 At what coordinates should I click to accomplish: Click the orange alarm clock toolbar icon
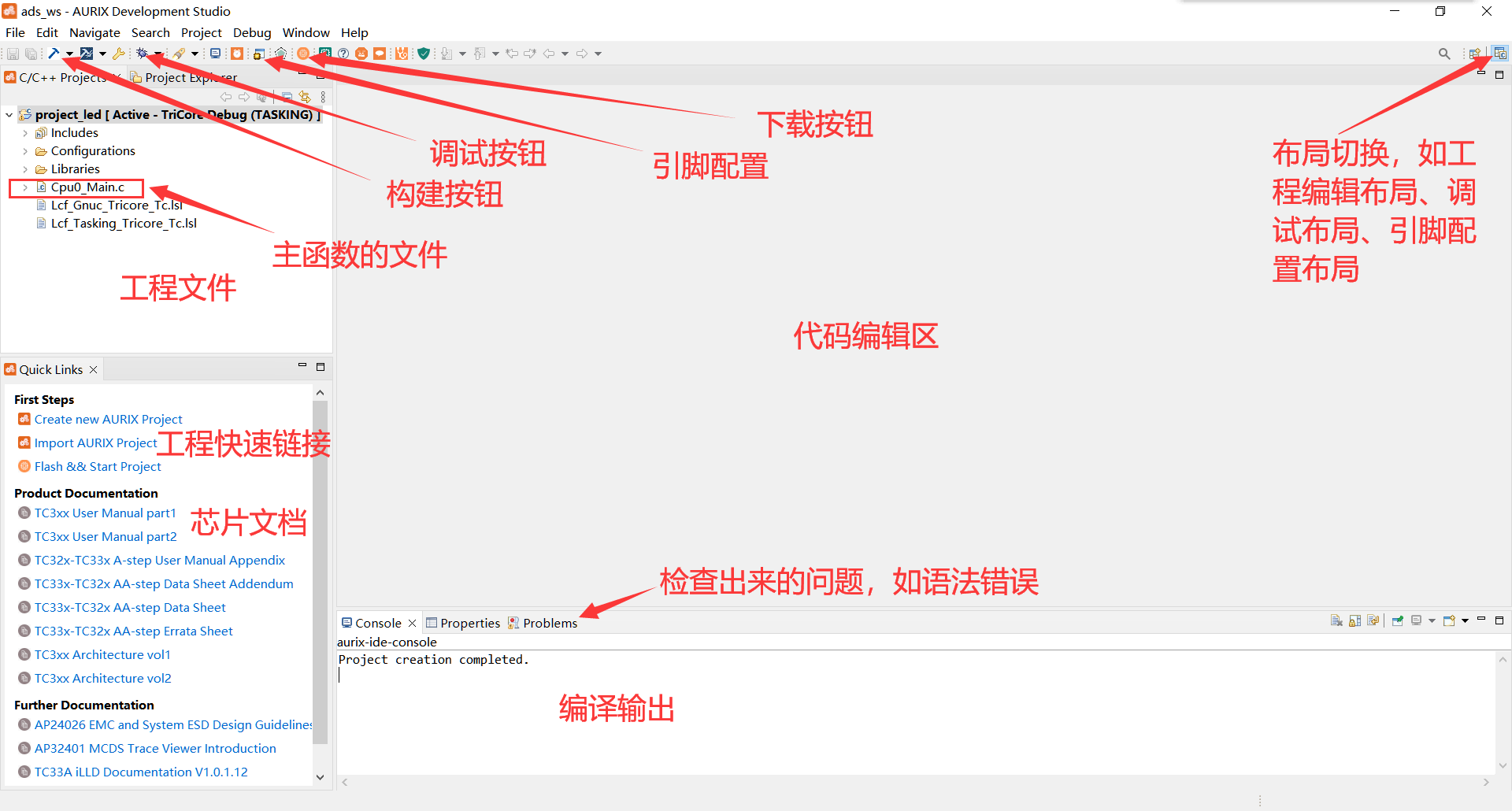(237, 54)
